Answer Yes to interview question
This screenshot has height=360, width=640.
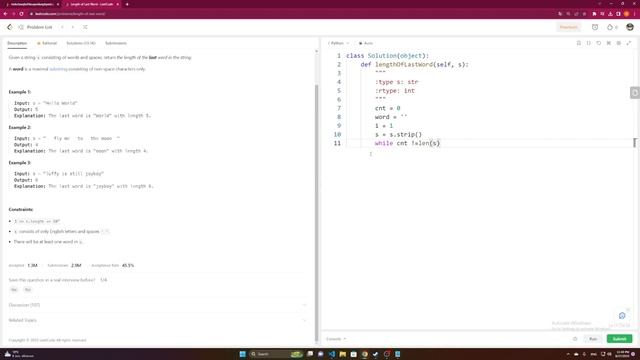pos(14,289)
